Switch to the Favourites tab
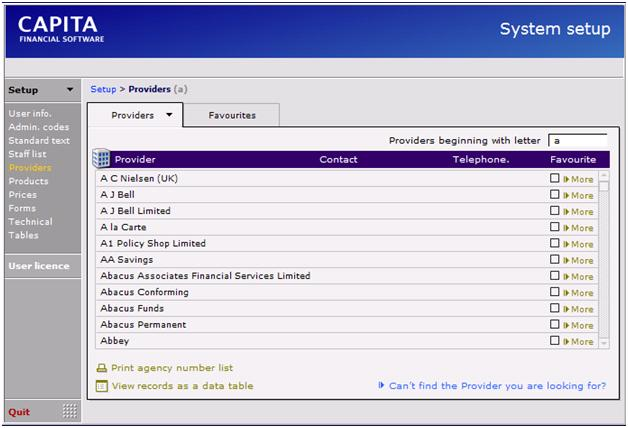Viewport: 628px width, 428px height. [231, 115]
